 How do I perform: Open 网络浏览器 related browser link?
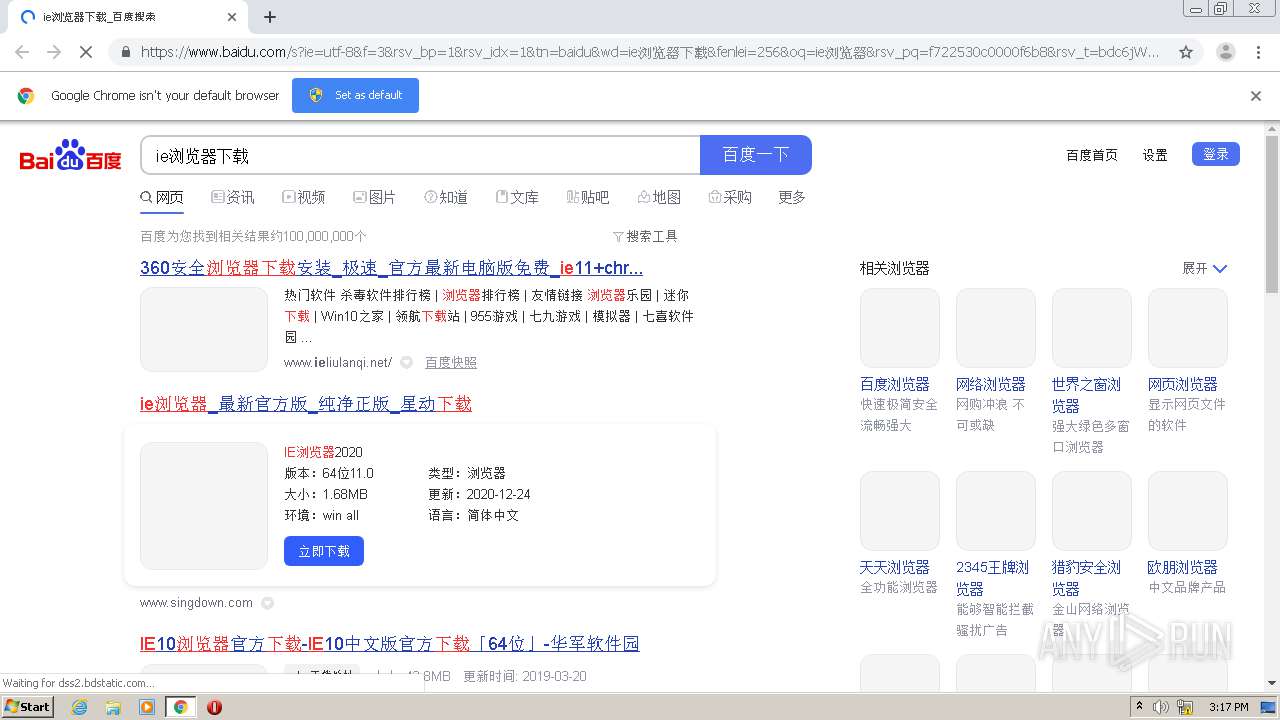pyautogui.click(x=991, y=384)
